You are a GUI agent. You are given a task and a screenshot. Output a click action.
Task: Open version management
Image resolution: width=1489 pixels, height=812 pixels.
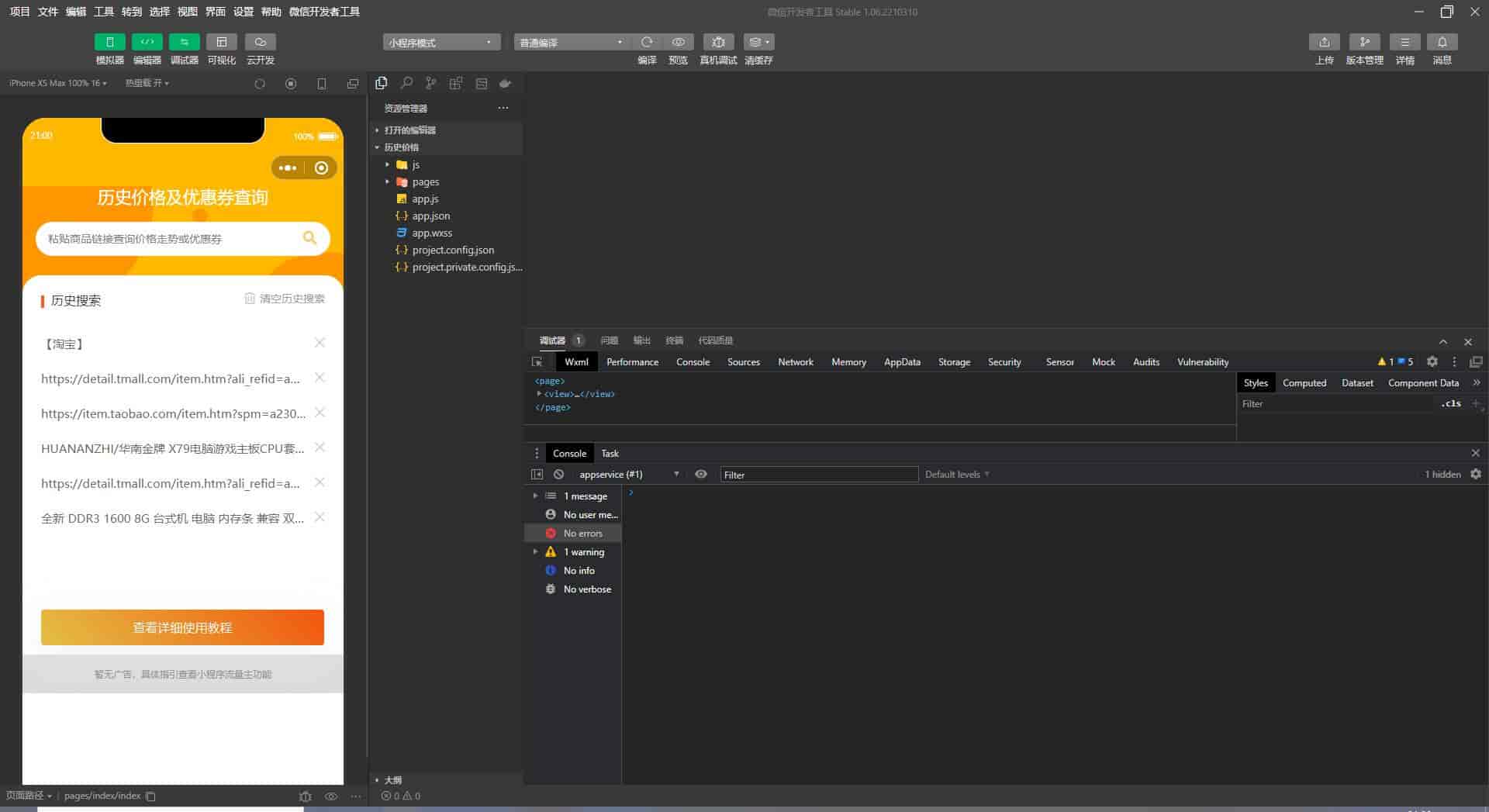pos(1364,42)
